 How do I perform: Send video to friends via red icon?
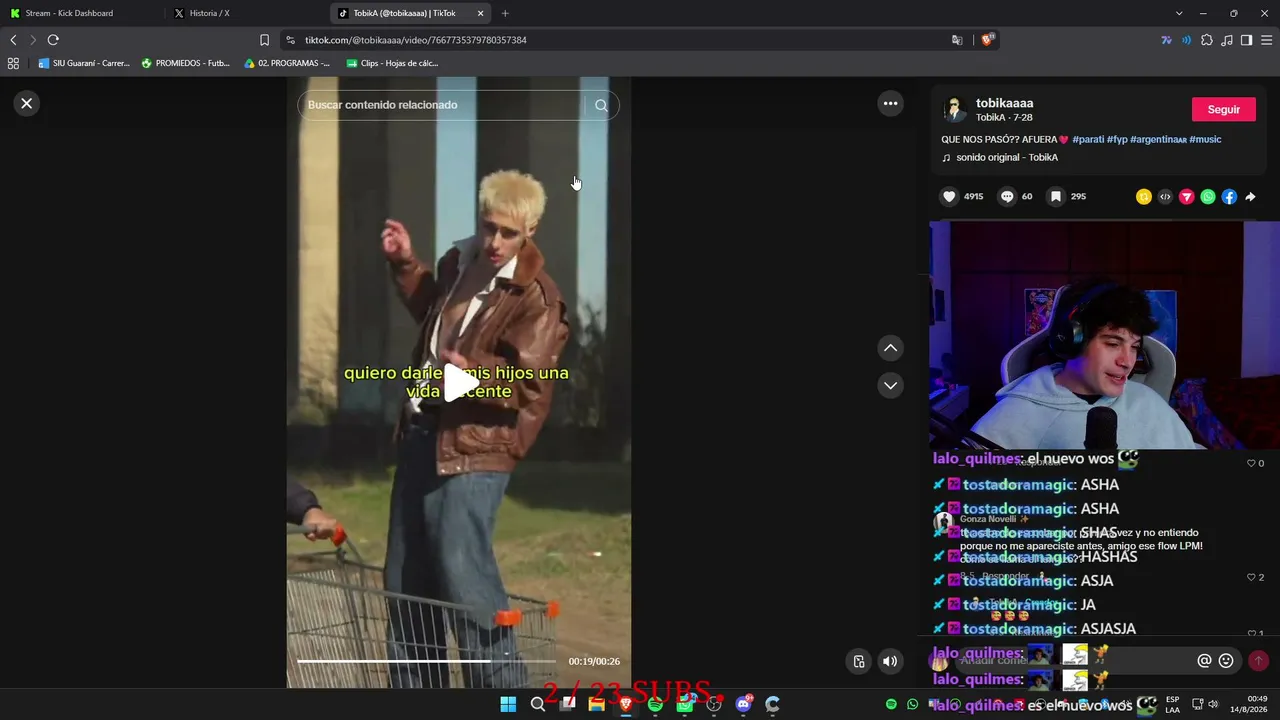pos(1187,197)
